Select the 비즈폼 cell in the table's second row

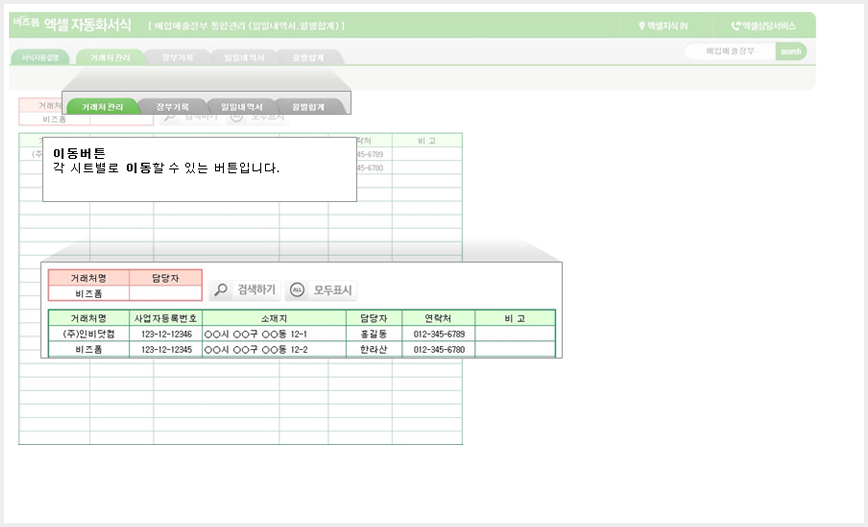pos(89,349)
